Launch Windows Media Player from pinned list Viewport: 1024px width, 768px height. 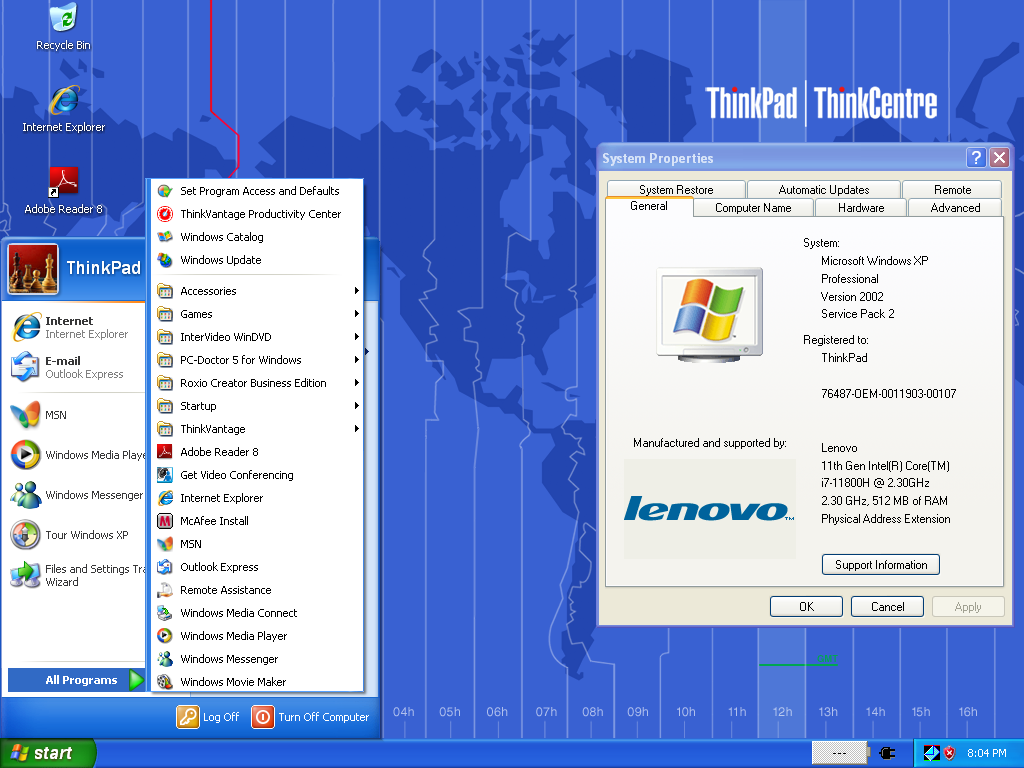click(26, 455)
